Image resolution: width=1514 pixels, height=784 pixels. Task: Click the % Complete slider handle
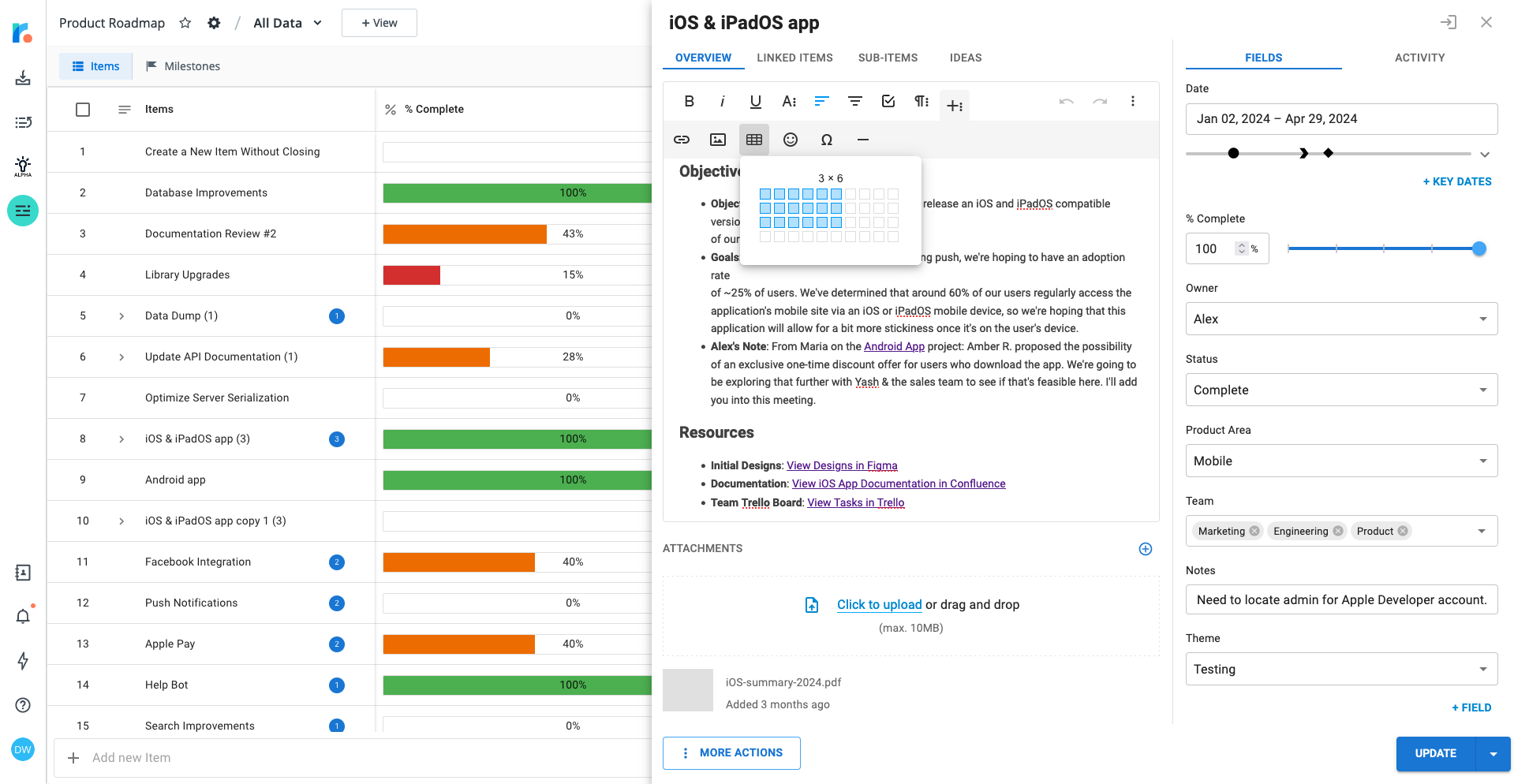coord(1479,249)
